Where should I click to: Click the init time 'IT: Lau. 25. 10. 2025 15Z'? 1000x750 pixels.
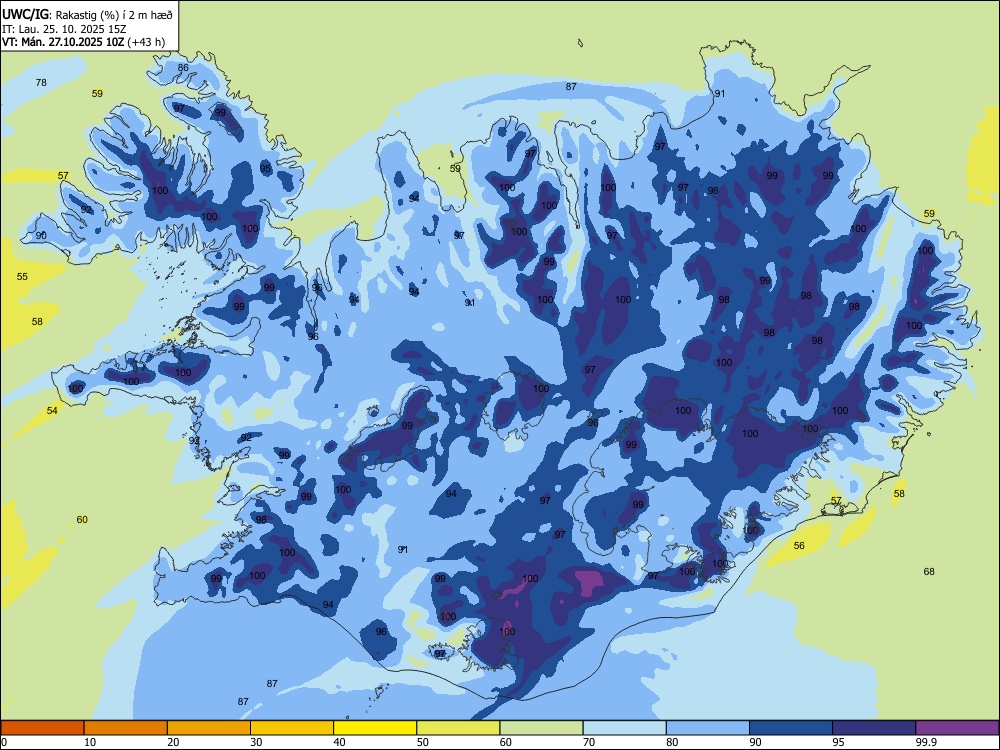pos(65,29)
